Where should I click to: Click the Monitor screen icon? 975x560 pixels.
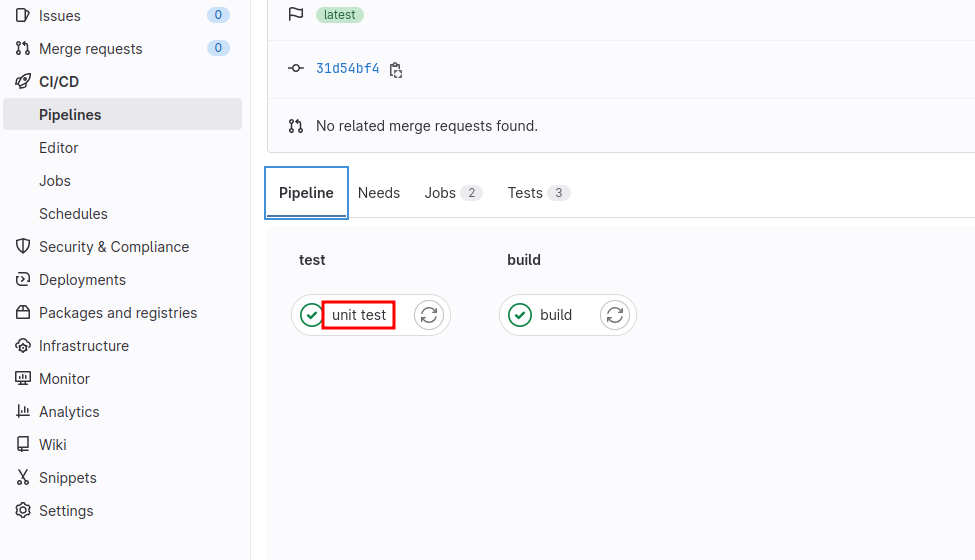(23, 379)
